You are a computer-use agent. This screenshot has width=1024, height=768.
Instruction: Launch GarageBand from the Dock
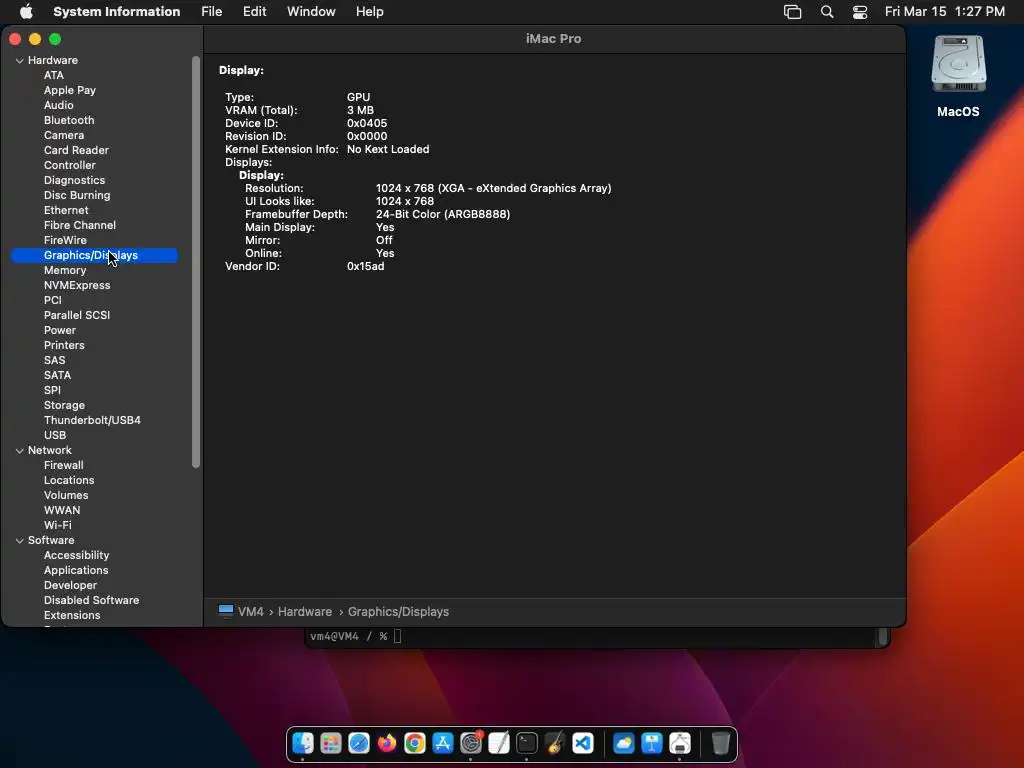pyautogui.click(x=555, y=743)
